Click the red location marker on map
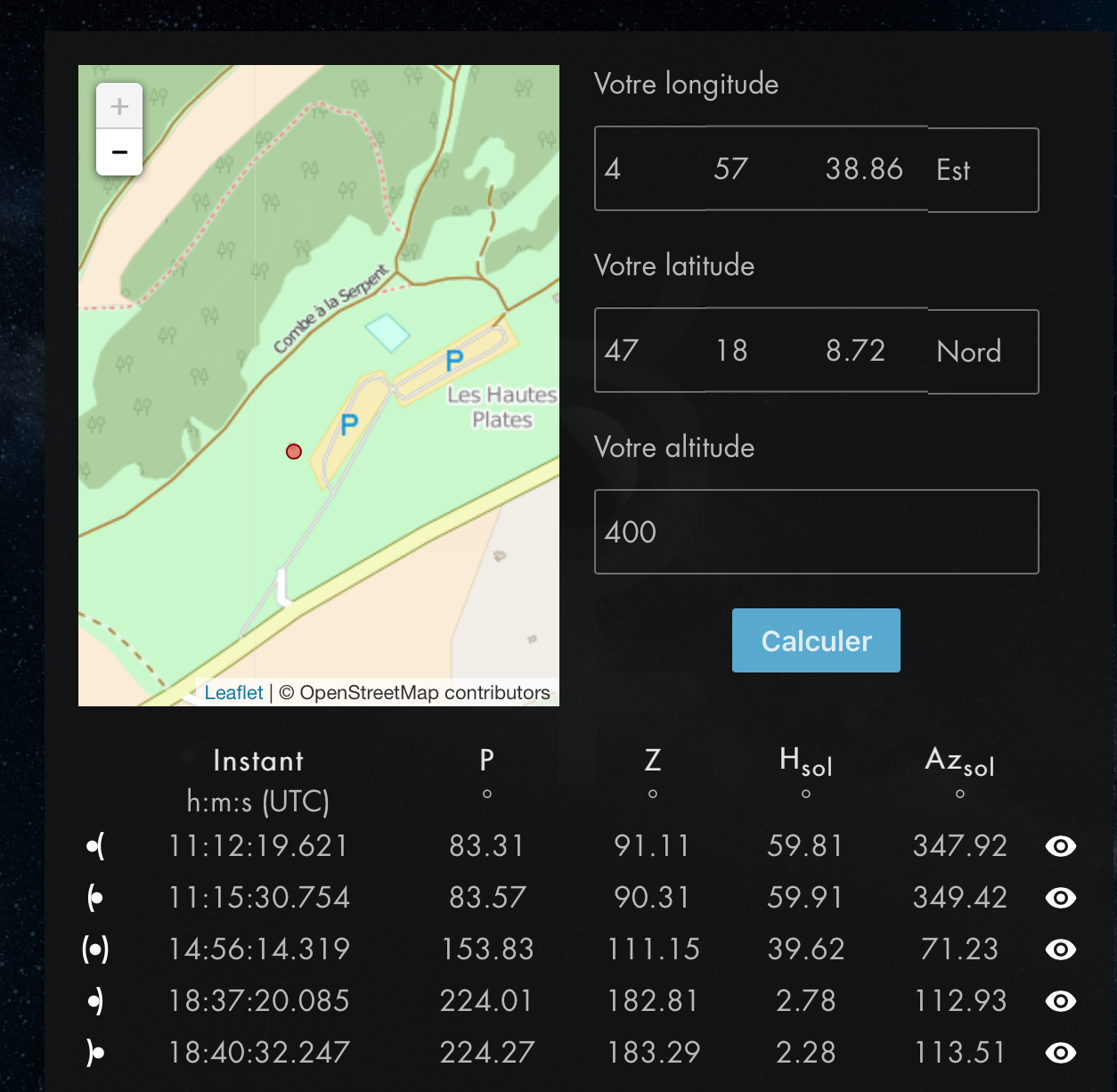 tap(294, 452)
